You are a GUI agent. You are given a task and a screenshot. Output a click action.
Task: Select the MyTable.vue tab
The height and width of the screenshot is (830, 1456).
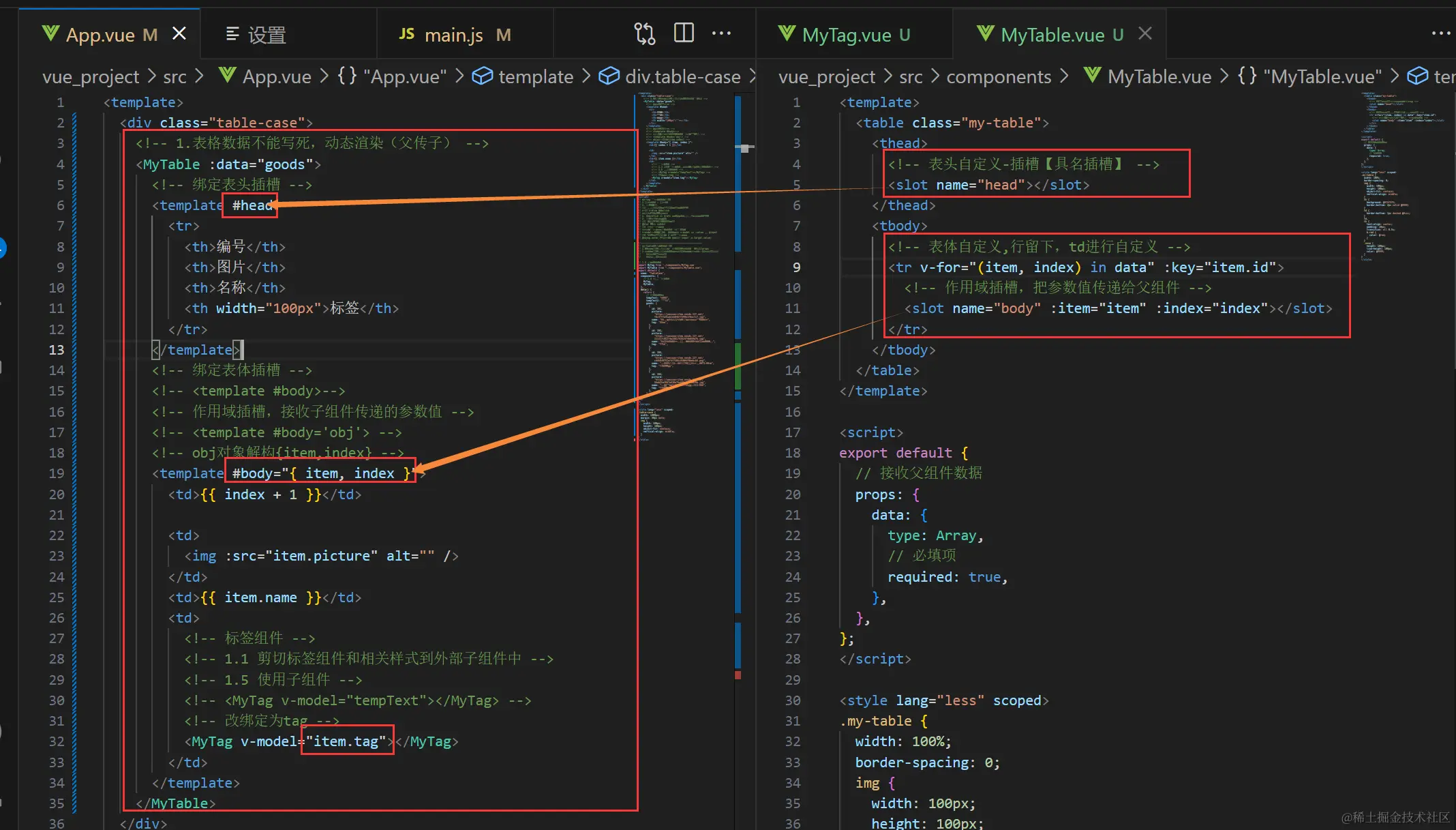1052,35
